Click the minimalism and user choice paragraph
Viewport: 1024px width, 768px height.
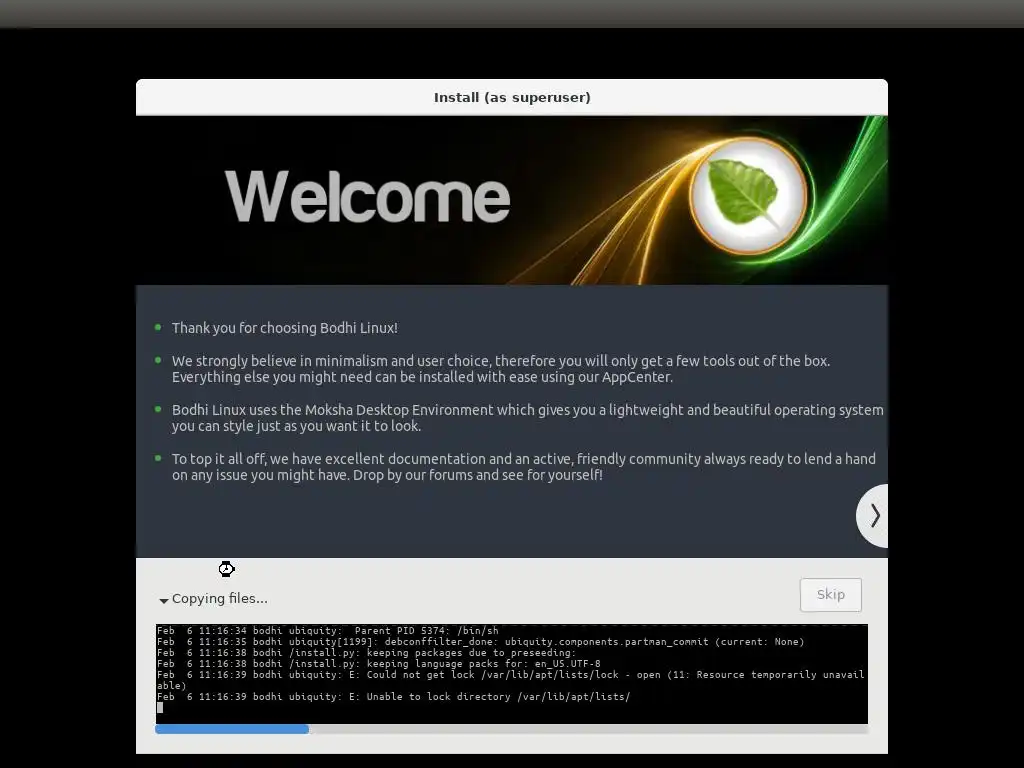point(501,369)
